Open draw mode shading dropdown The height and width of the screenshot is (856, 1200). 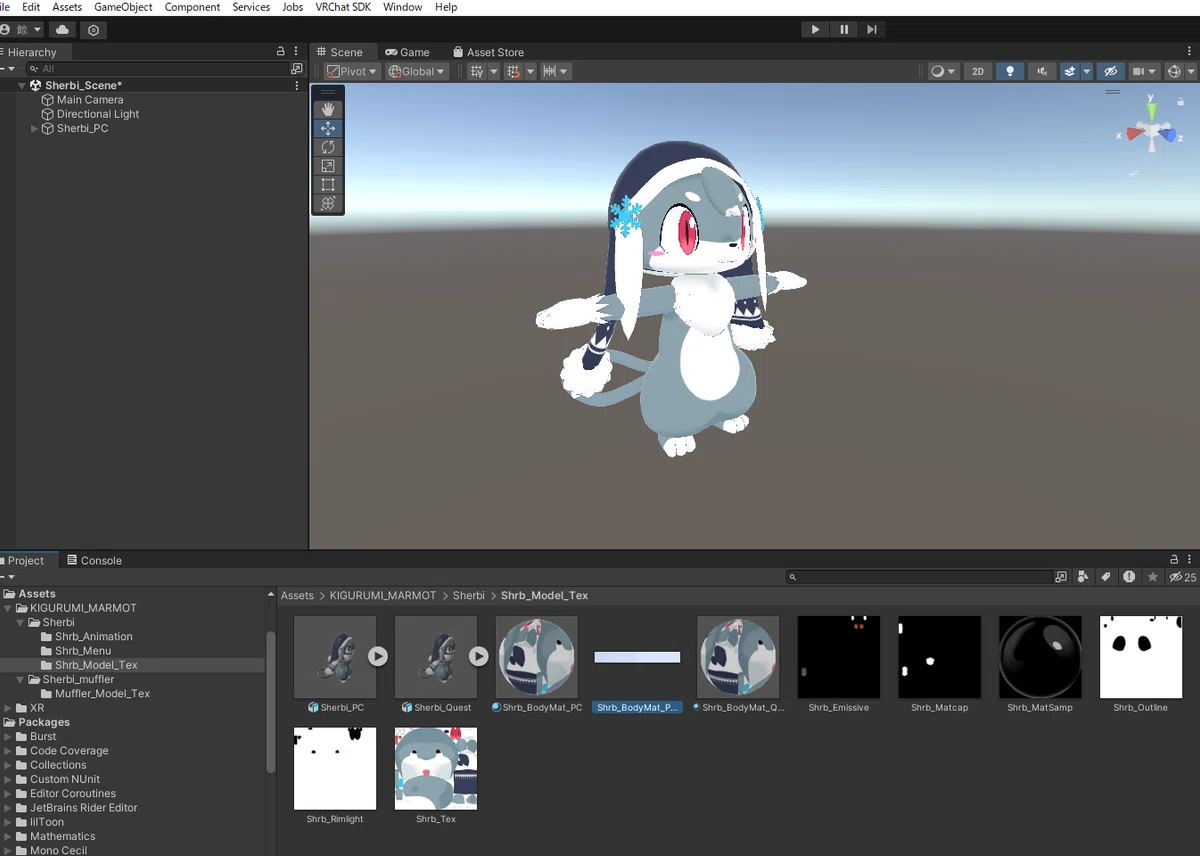(x=943, y=71)
